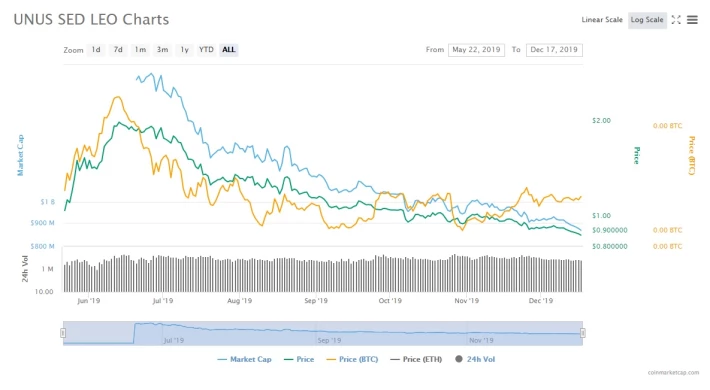This screenshot has width=710, height=390.
Task: Grab left handle of range navigator
Action: coord(63,333)
